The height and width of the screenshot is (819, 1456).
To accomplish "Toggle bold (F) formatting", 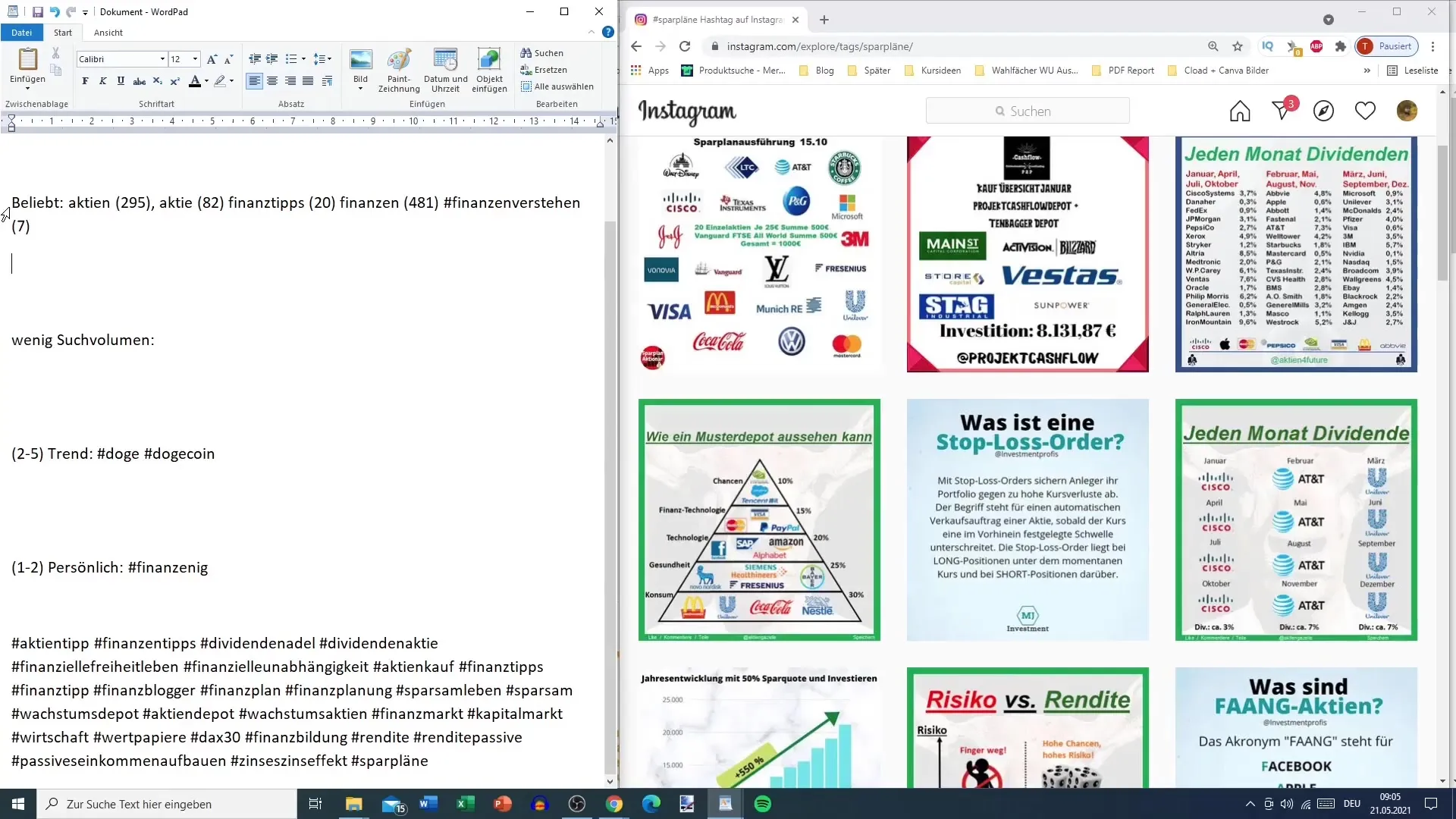I will click(x=85, y=81).
